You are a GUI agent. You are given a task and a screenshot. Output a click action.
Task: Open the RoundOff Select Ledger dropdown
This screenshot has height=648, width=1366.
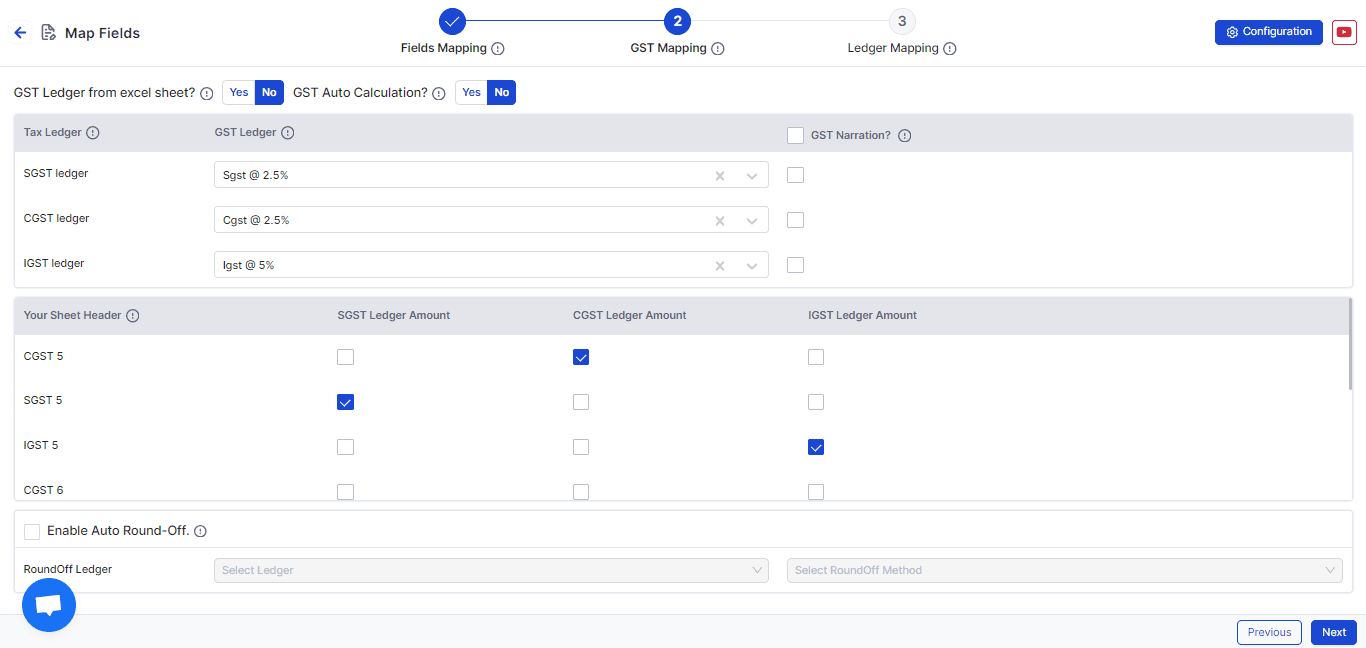pyautogui.click(x=491, y=570)
